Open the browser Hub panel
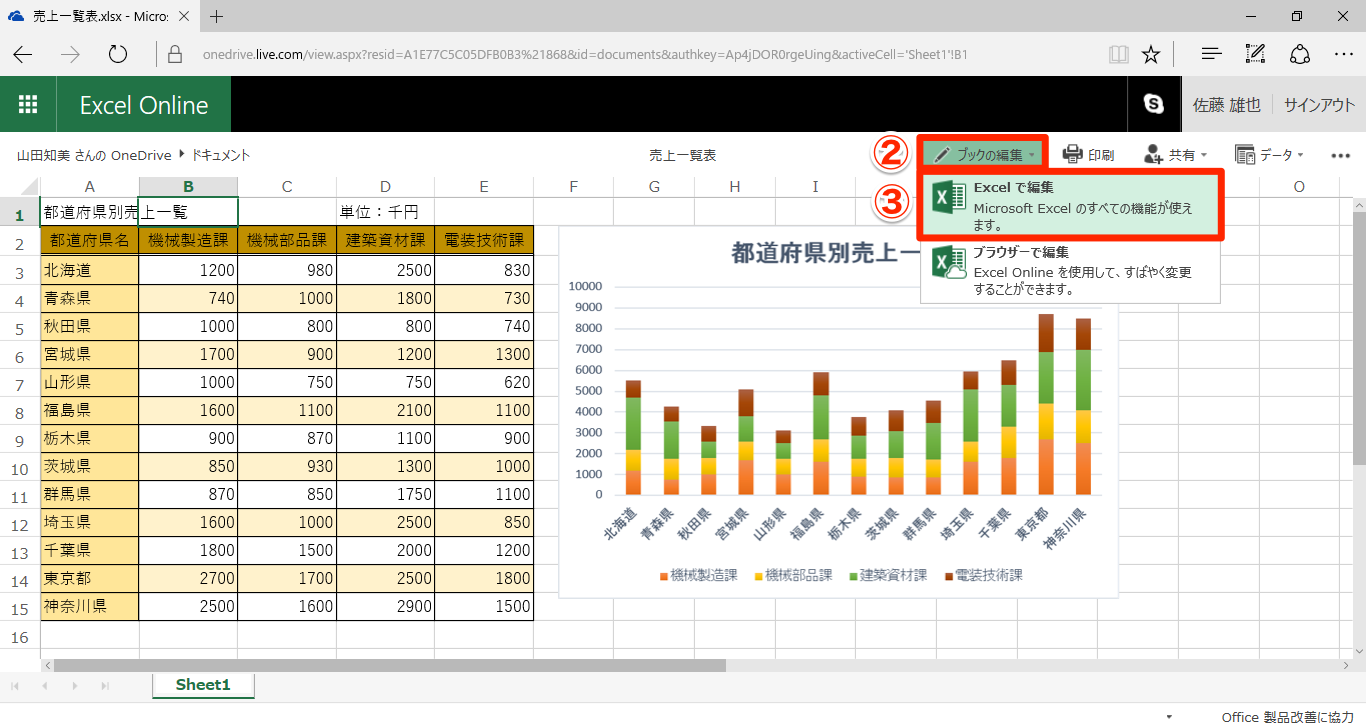The height and width of the screenshot is (728, 1366). click(x=1211, y=54)
